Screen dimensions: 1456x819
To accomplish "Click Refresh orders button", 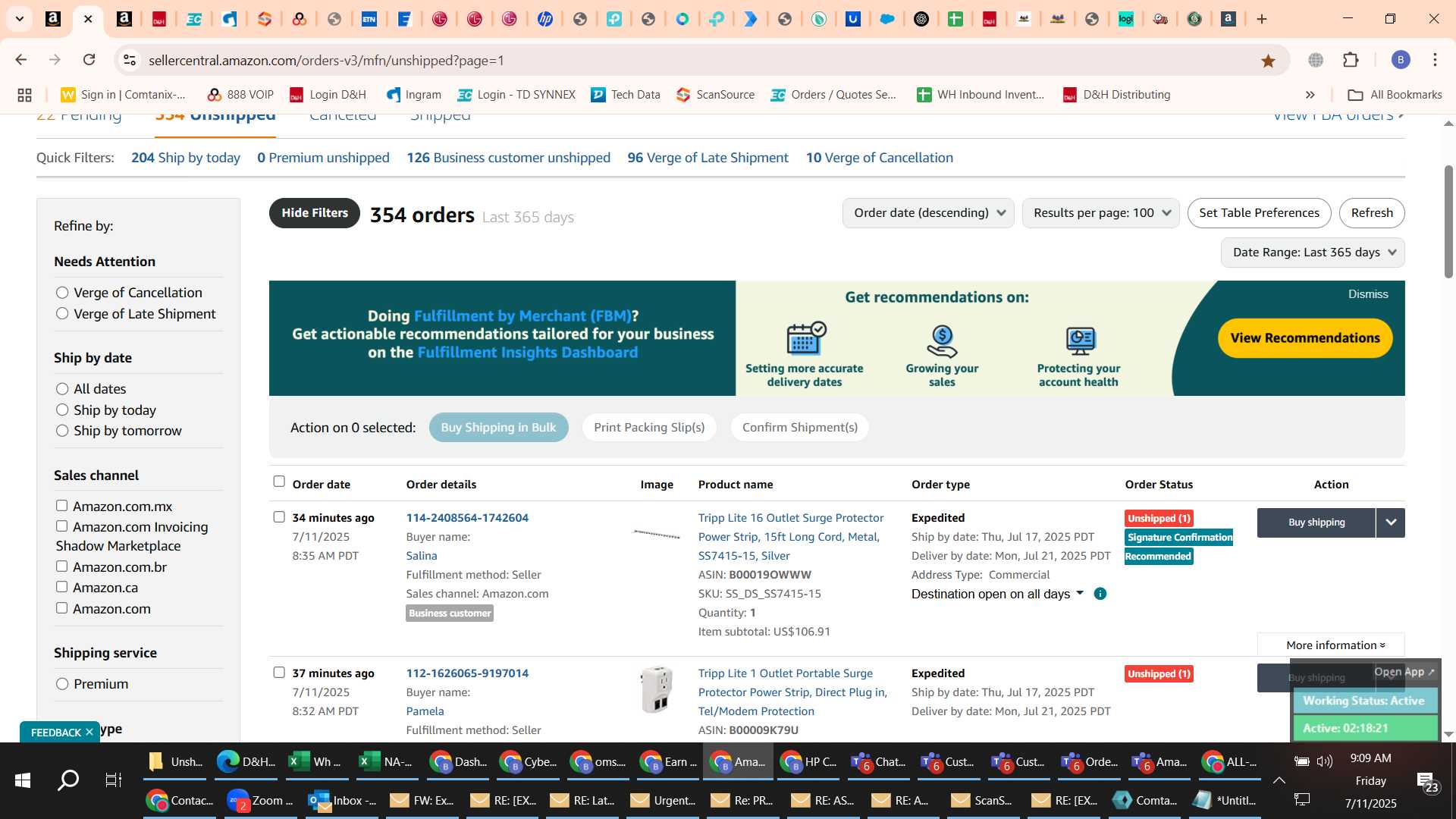I will coord(1372,213).
